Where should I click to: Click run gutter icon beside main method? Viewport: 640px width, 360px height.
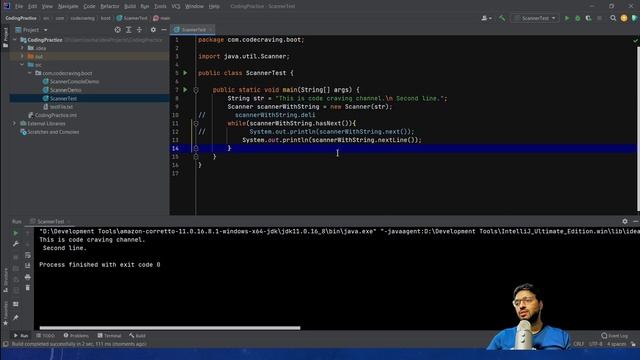click(x=185, y=89)
